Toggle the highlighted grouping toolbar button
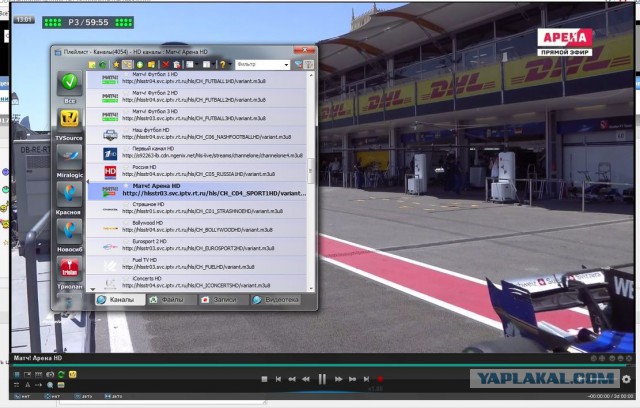The width and height of the screenshot is (640, 408). pos(127,64)
